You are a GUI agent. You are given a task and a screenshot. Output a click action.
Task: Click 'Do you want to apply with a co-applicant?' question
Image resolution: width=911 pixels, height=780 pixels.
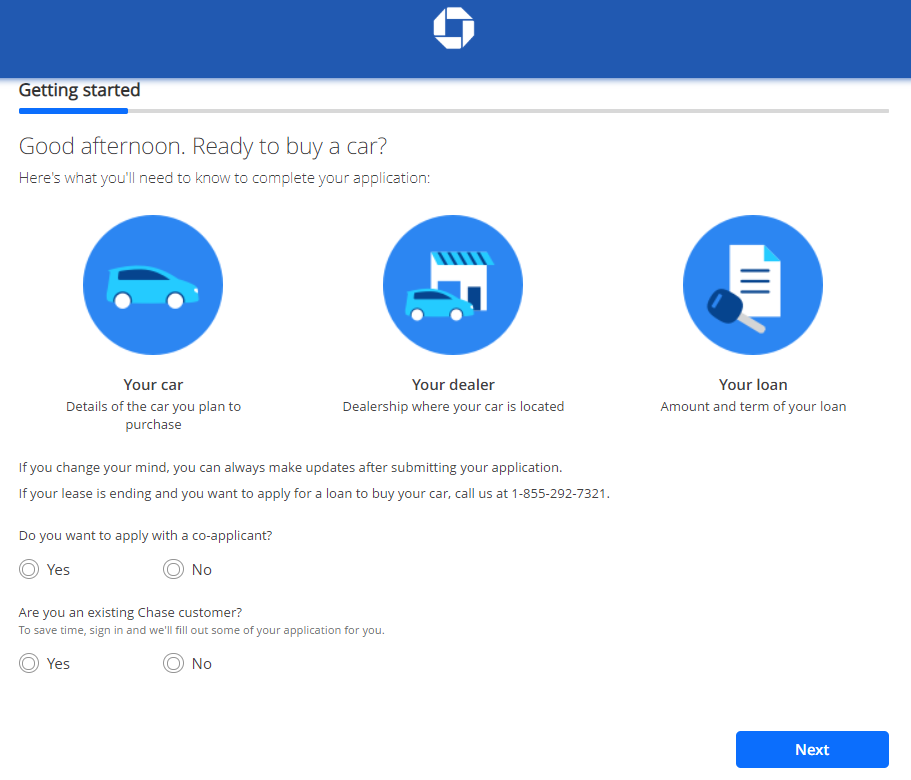[145, 535]
